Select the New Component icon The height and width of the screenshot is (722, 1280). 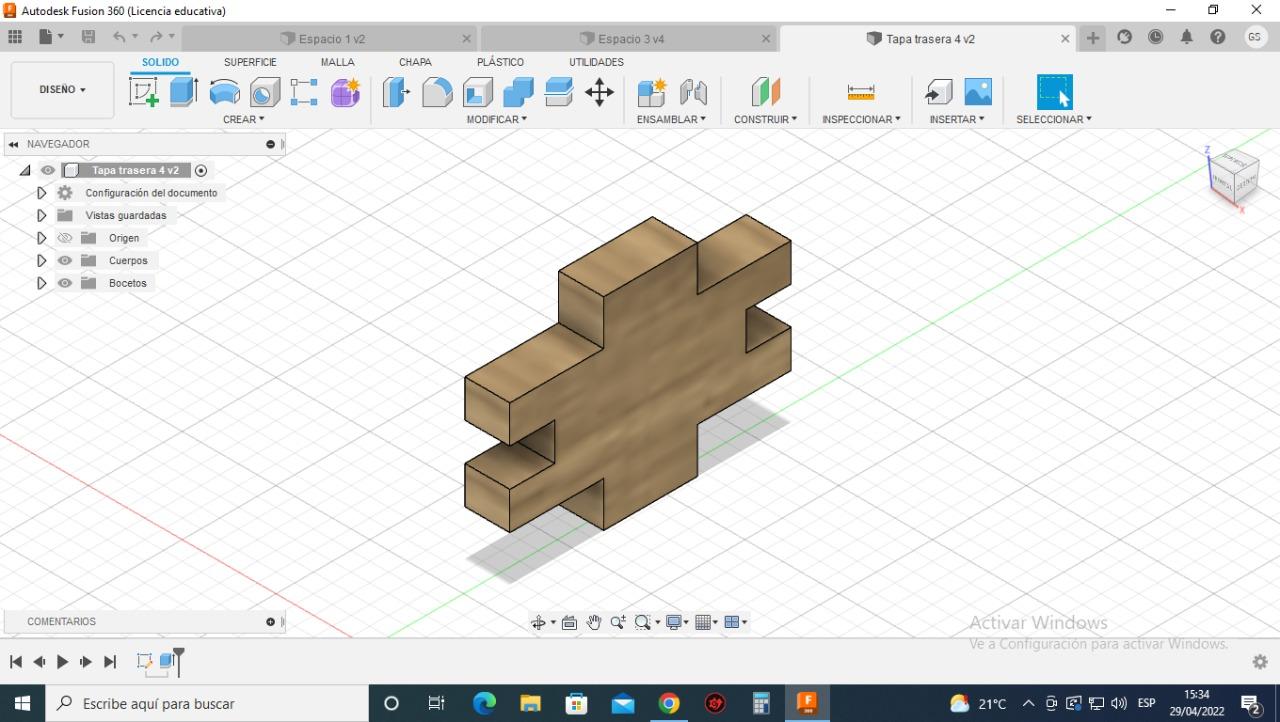tap(652, 92)
